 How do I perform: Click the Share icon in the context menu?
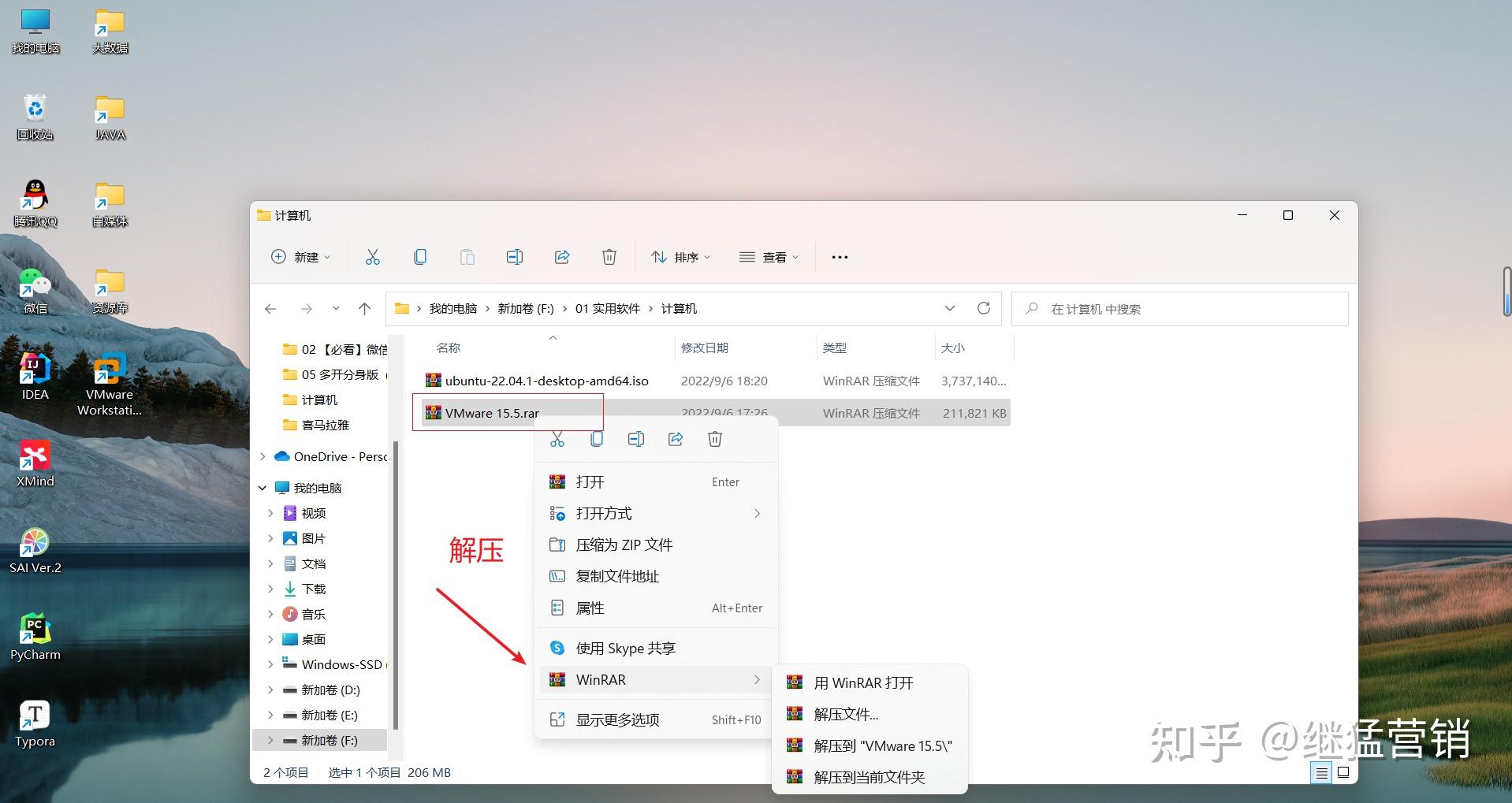coord(676,439)
